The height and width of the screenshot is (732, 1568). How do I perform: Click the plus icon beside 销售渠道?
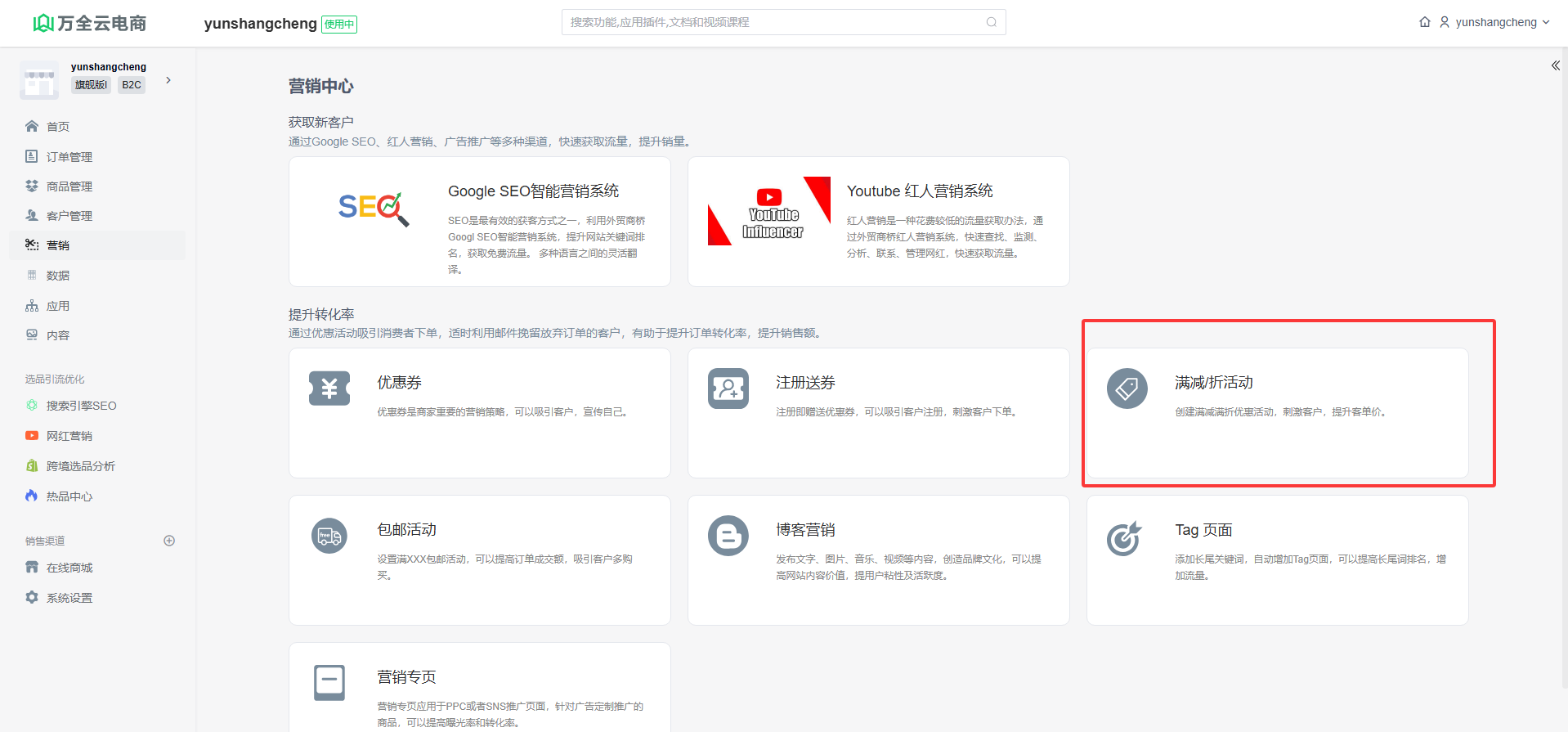click(169, 541)
